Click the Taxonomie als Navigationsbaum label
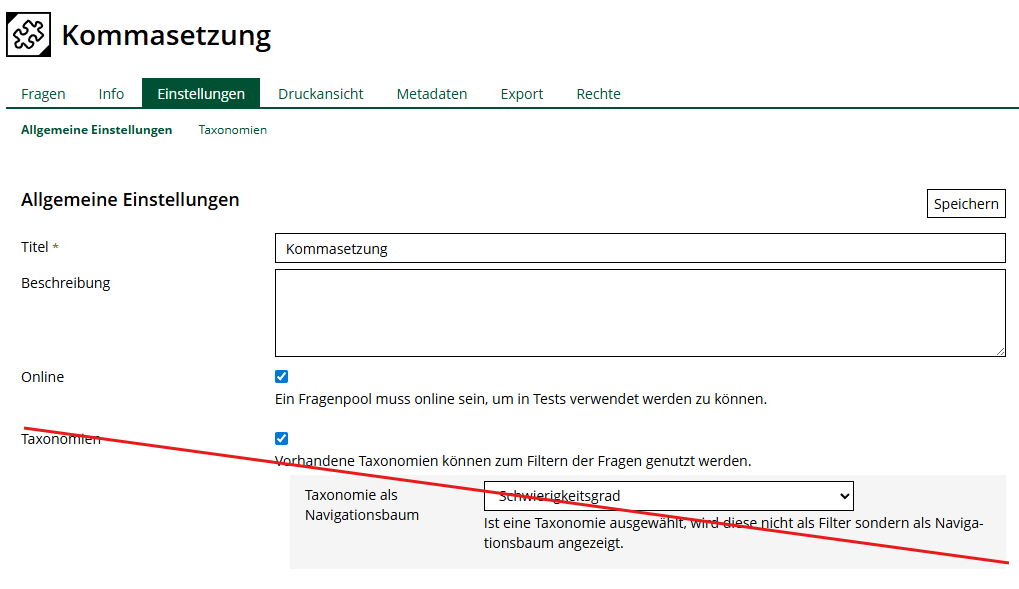 click(361, 505)
